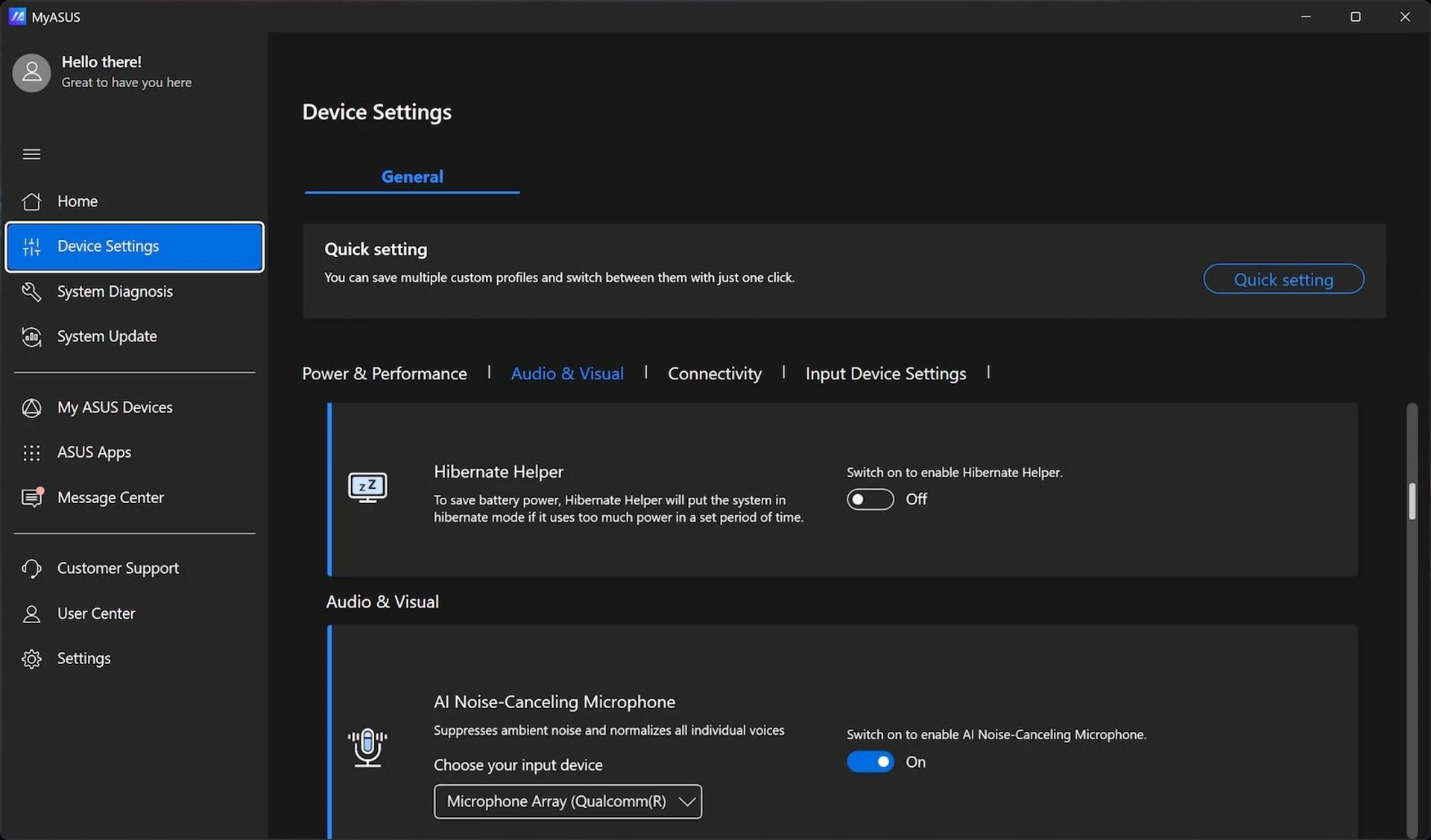Open Home in the sidebar
Image resolution: width=1431 pixels, height=840 pixels.
(134, 201)
